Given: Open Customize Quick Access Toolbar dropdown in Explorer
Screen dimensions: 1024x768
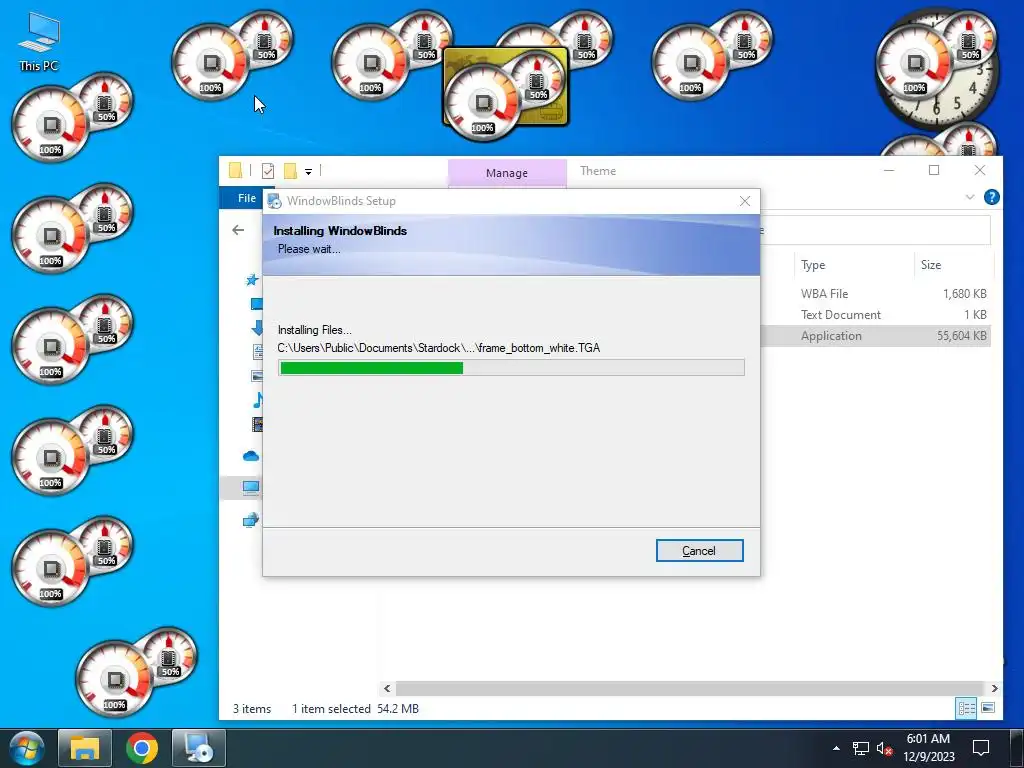Looking at the screenshot, I should 308,172.
